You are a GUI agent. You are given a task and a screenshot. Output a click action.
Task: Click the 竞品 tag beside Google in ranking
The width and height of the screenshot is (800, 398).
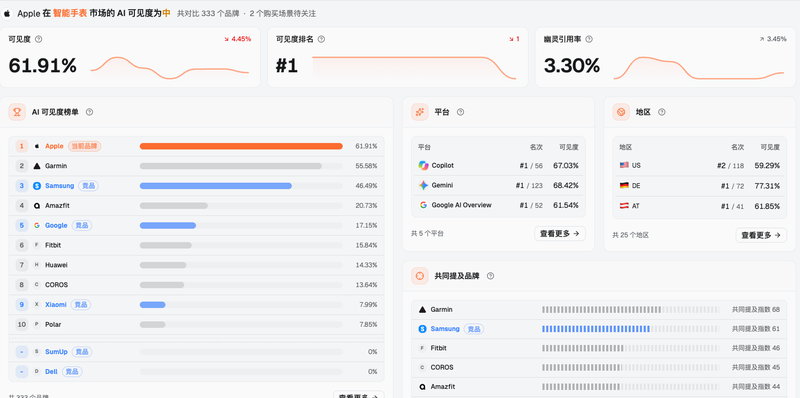click(82, 225)
